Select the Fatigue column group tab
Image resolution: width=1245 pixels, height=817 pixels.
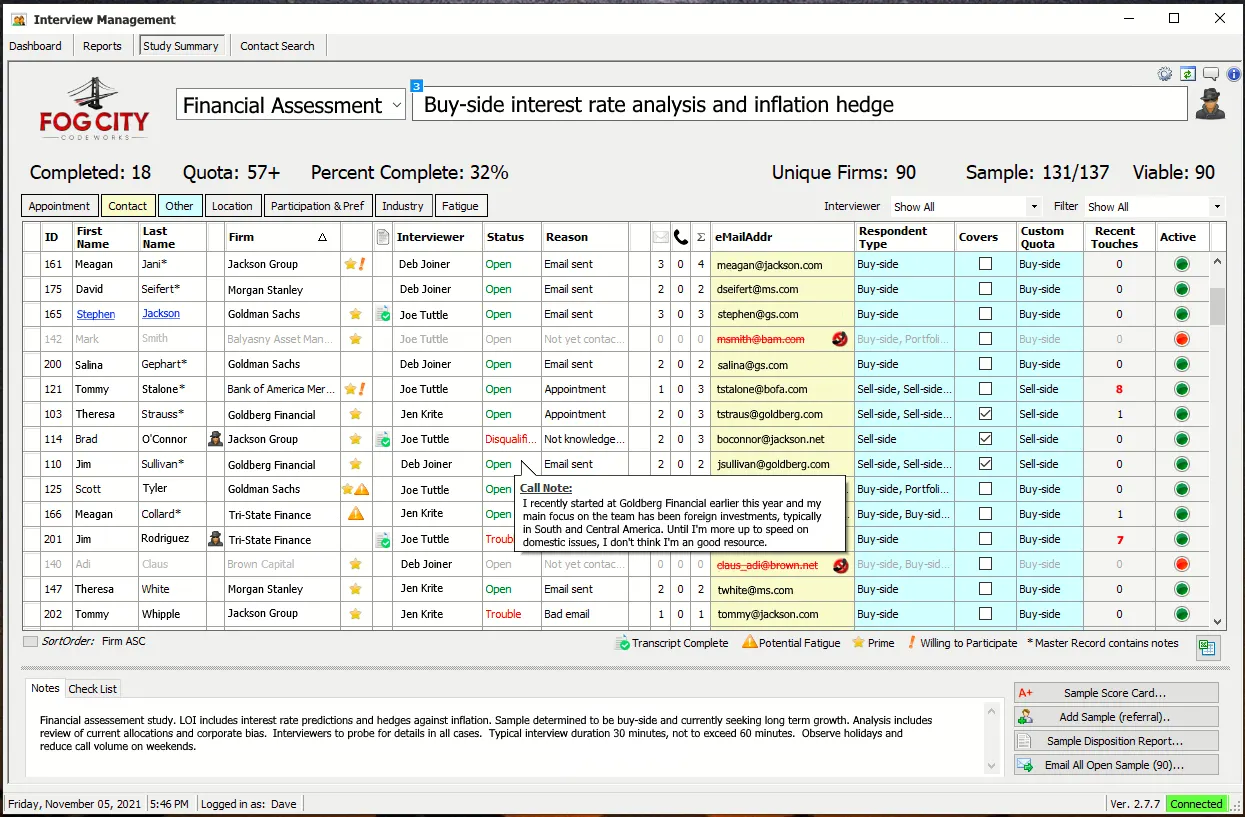click(x=460, y=206)
